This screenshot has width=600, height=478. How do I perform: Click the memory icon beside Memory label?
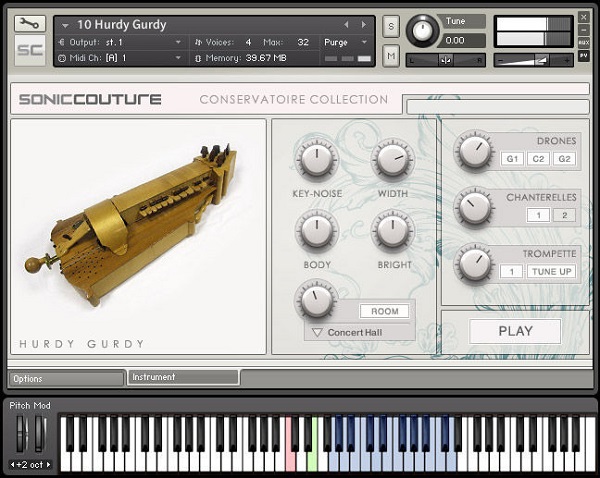click(198, 58)
